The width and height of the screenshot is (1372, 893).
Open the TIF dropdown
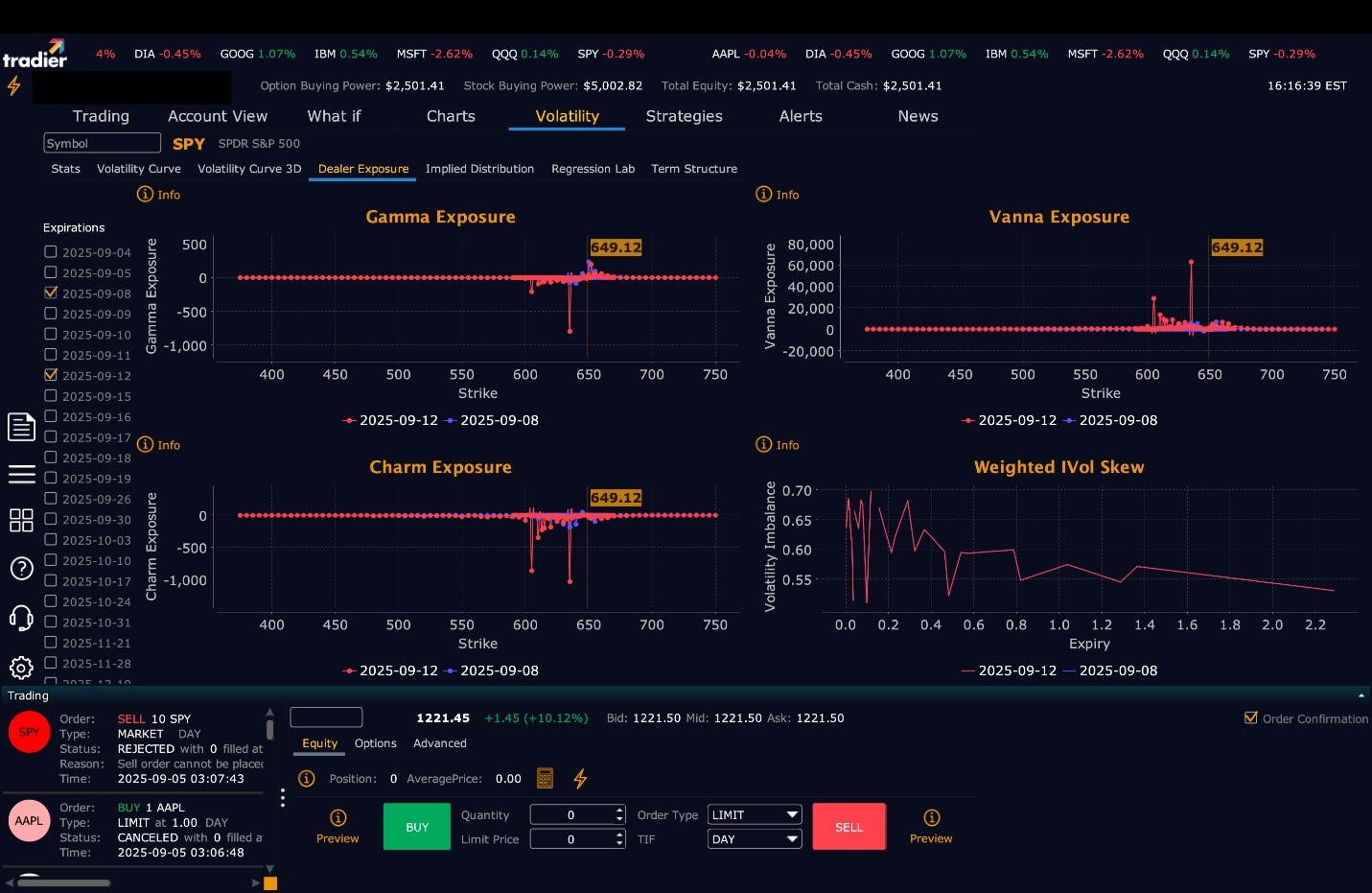point(755,839)
